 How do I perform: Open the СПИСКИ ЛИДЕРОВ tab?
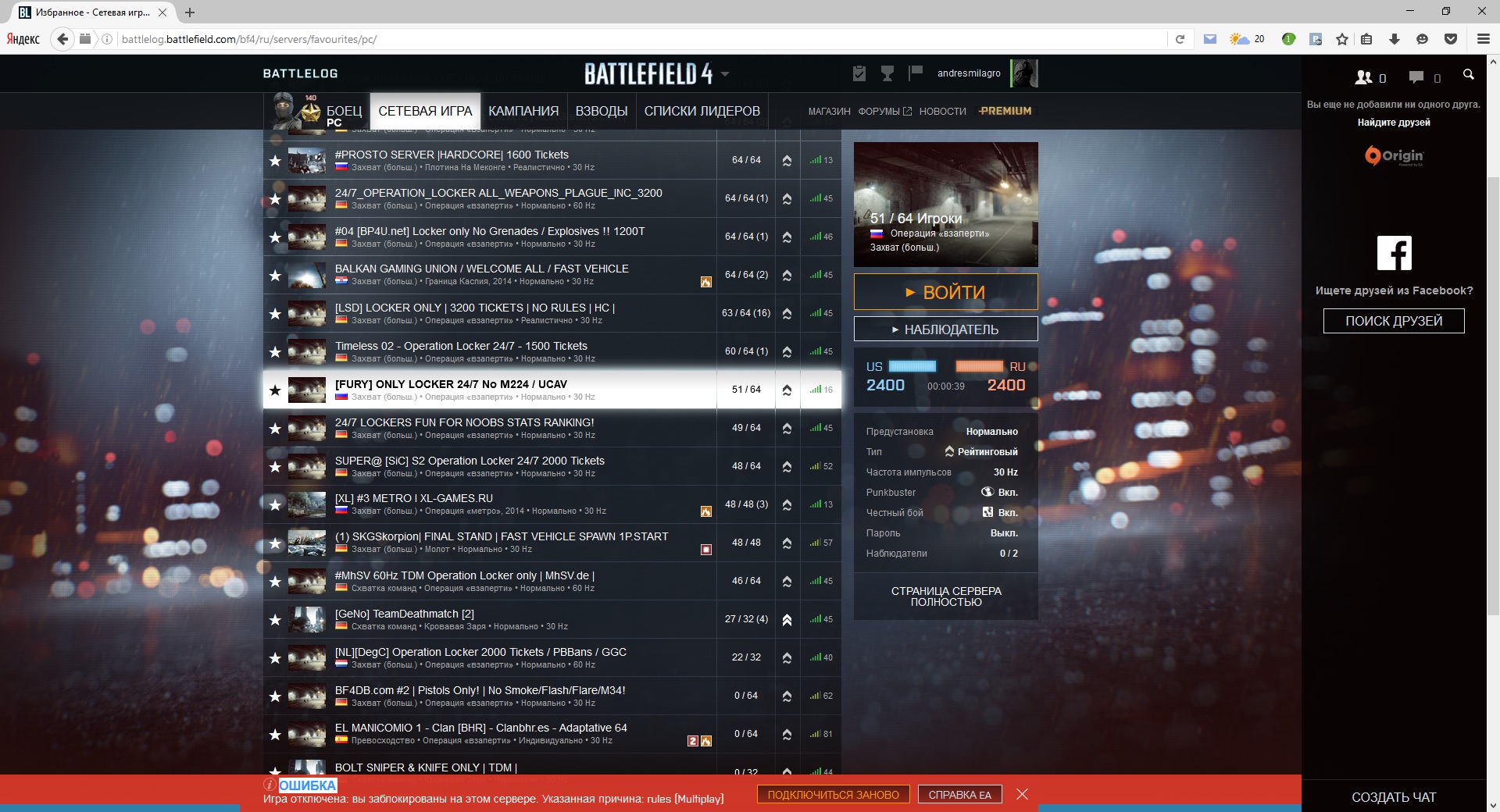(702, 111)
